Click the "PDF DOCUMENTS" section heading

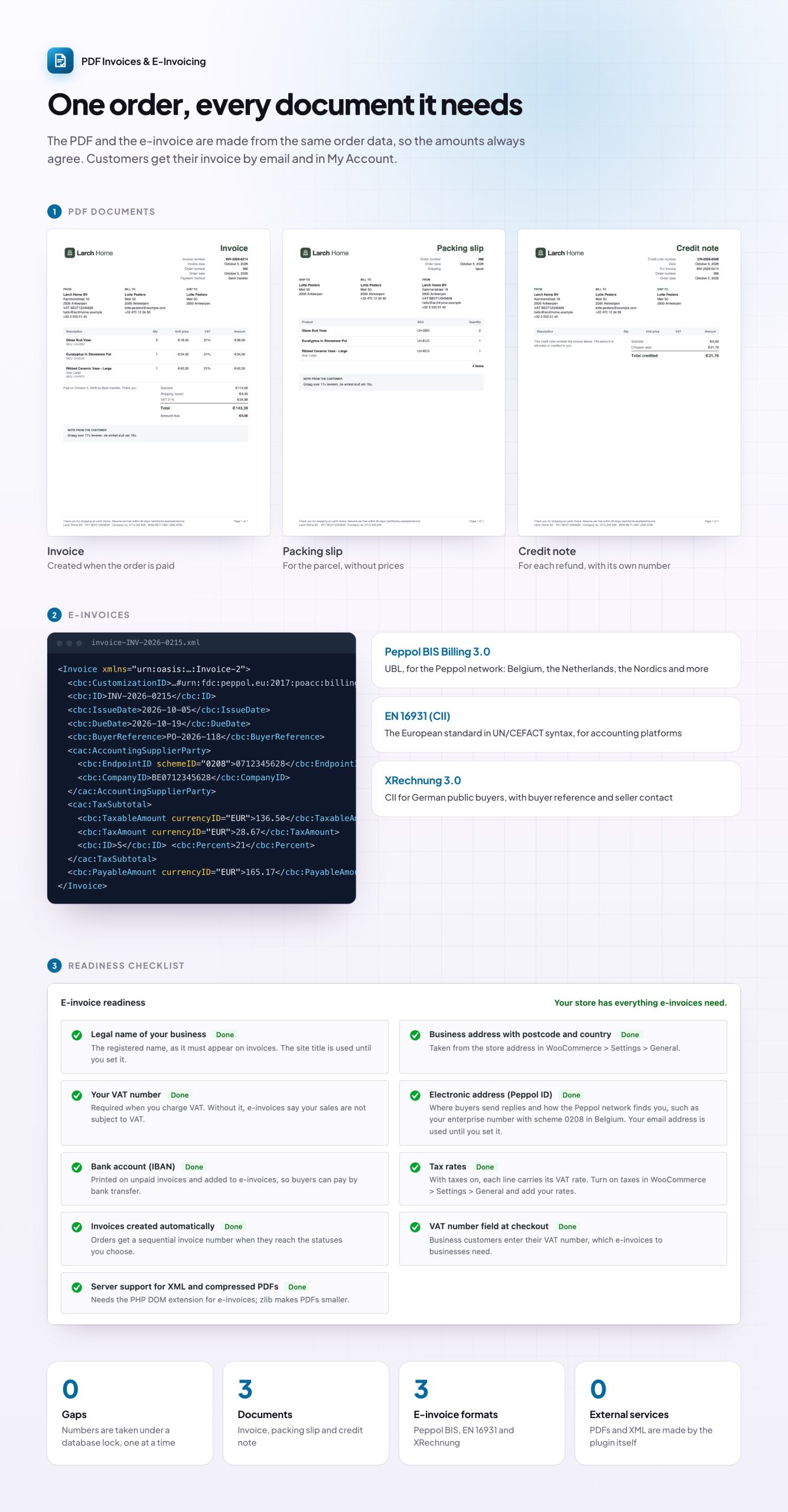[x=112, y=211]
